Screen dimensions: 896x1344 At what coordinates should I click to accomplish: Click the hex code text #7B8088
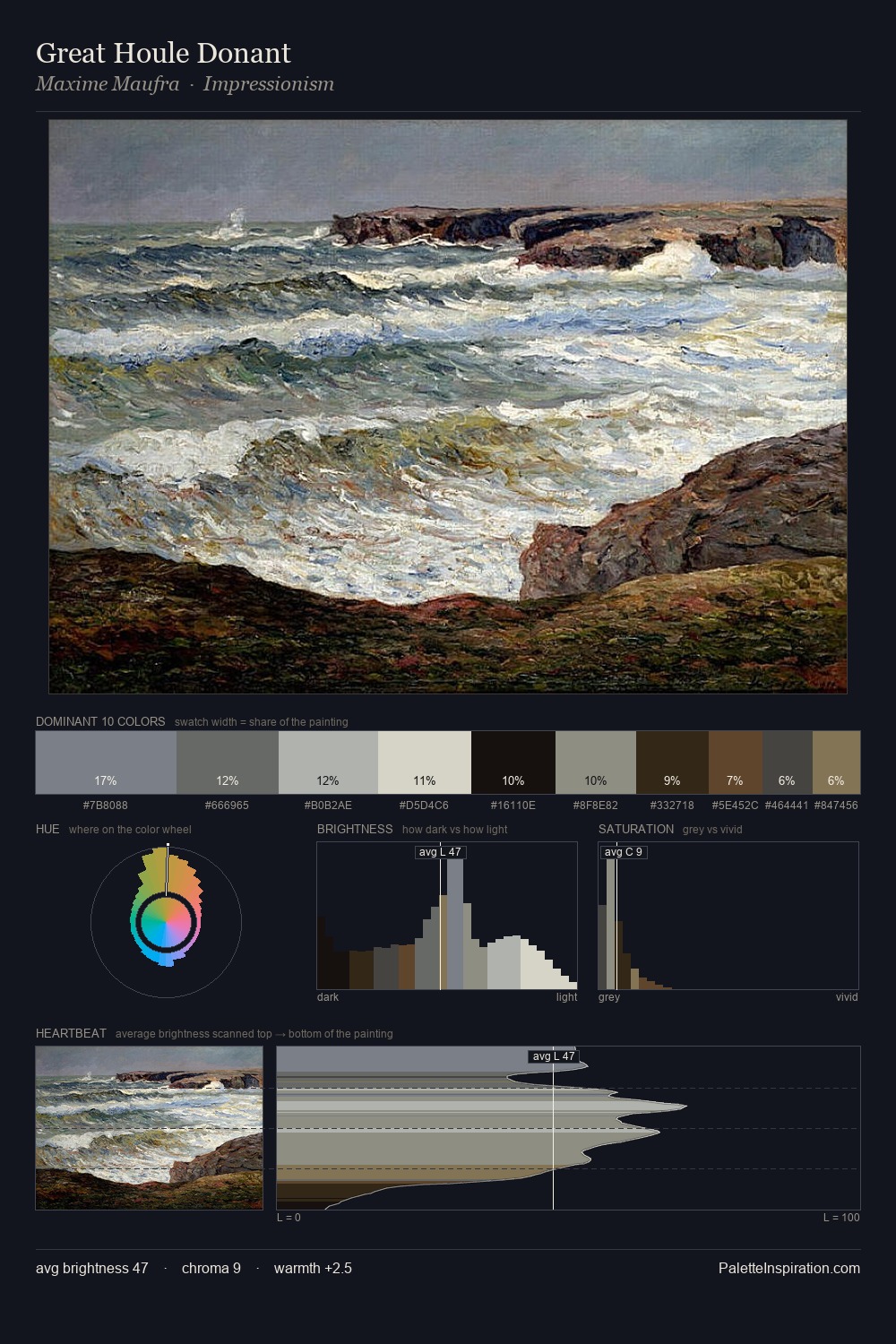(106, 806)
